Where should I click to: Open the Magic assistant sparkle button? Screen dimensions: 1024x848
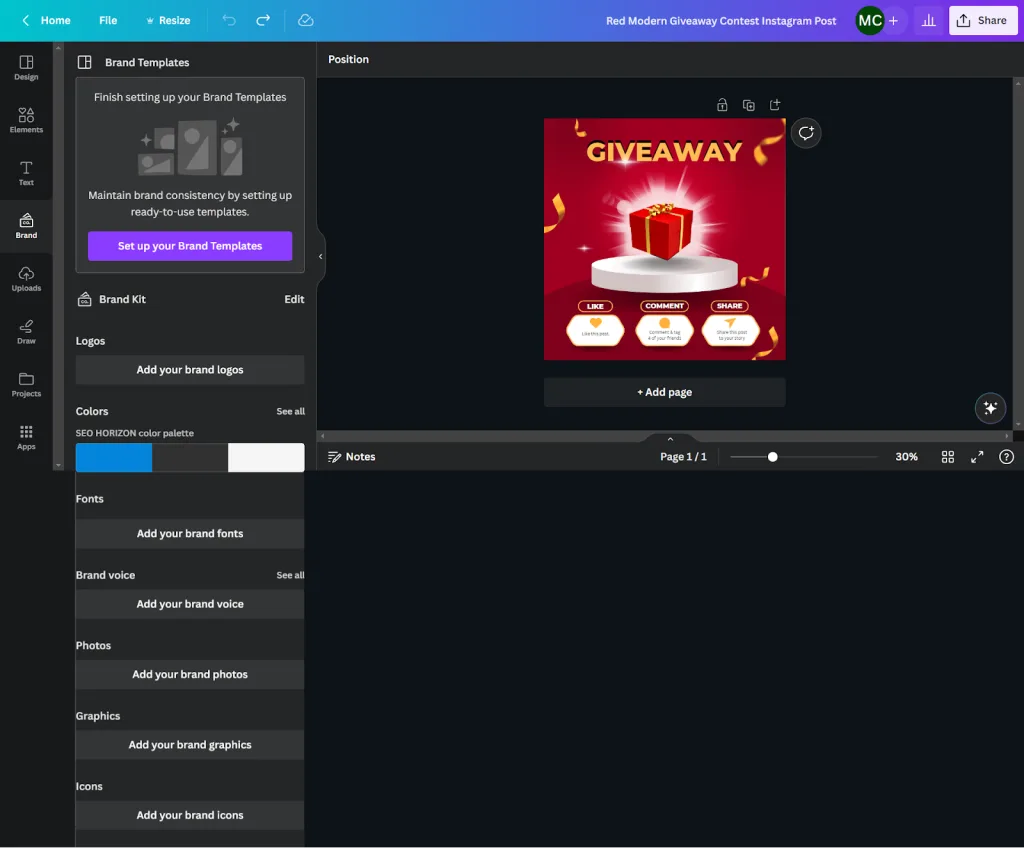[990, 408]
